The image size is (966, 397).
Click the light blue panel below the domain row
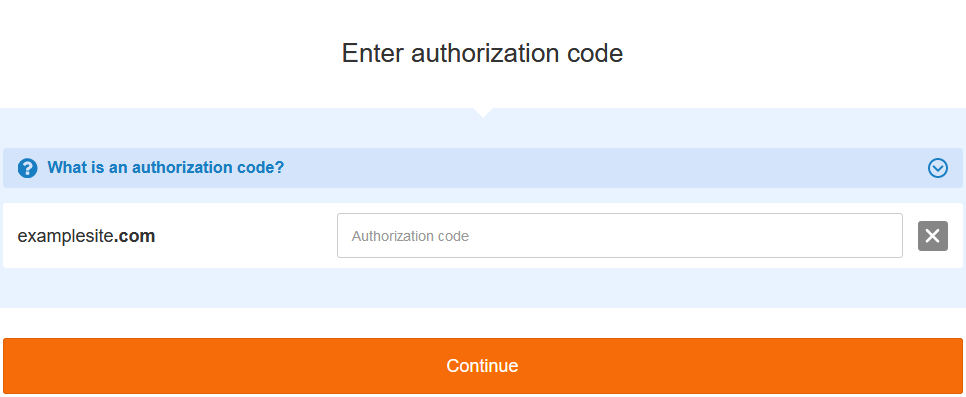[482, 288]
